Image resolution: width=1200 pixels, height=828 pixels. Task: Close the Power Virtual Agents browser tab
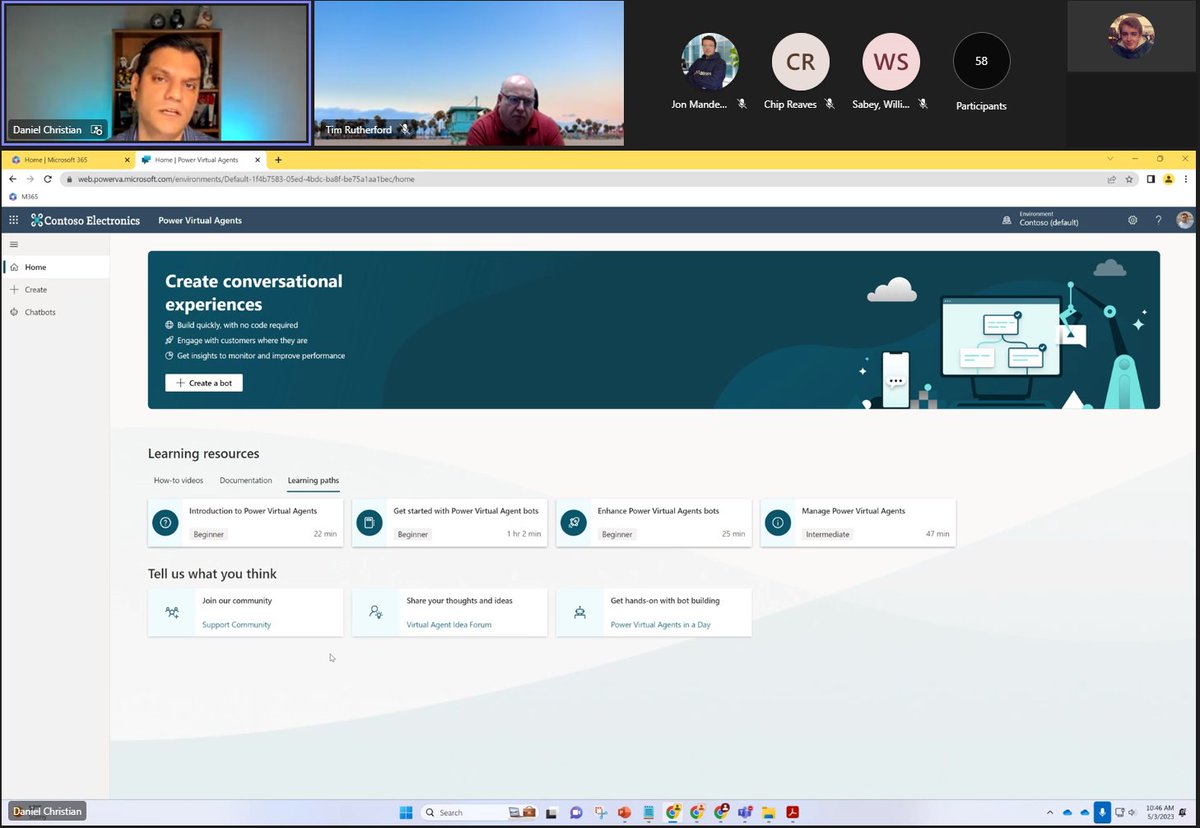click(x=260, y=160)
